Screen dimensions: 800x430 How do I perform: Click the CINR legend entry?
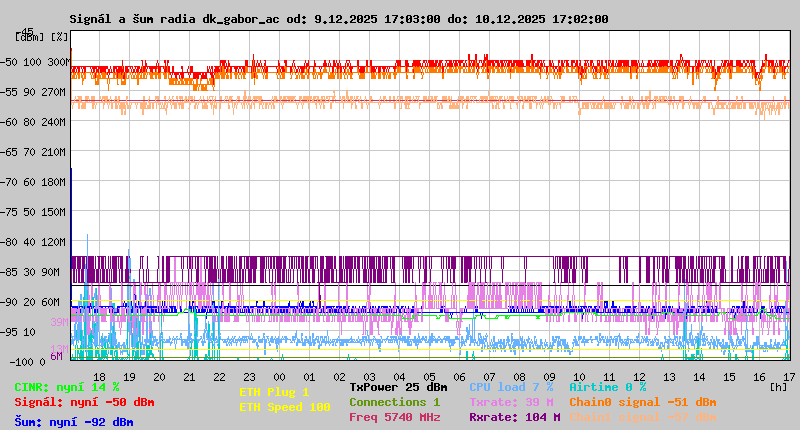(66, 386)
